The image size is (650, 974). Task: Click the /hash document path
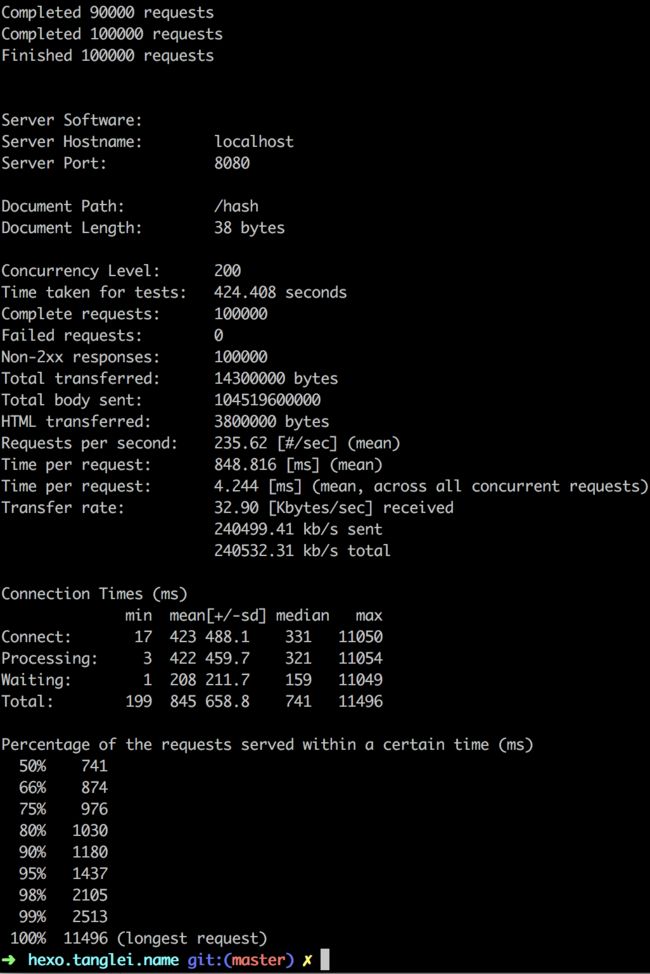[236, 206]
